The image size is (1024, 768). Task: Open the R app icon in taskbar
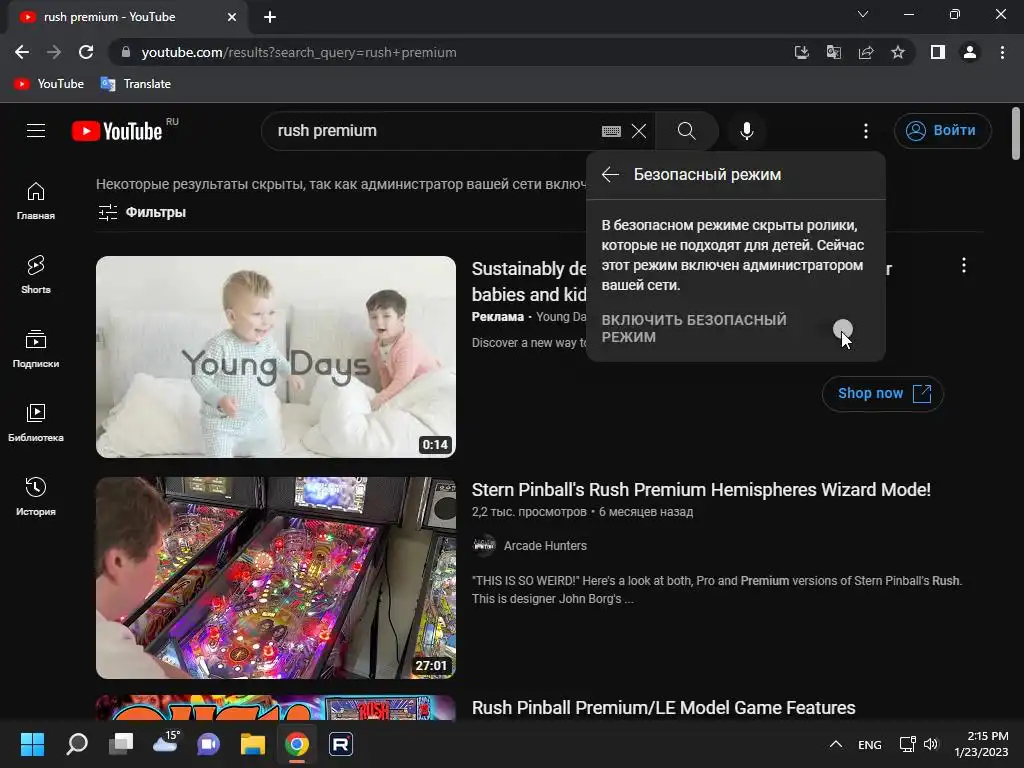(x=341, y=744)
